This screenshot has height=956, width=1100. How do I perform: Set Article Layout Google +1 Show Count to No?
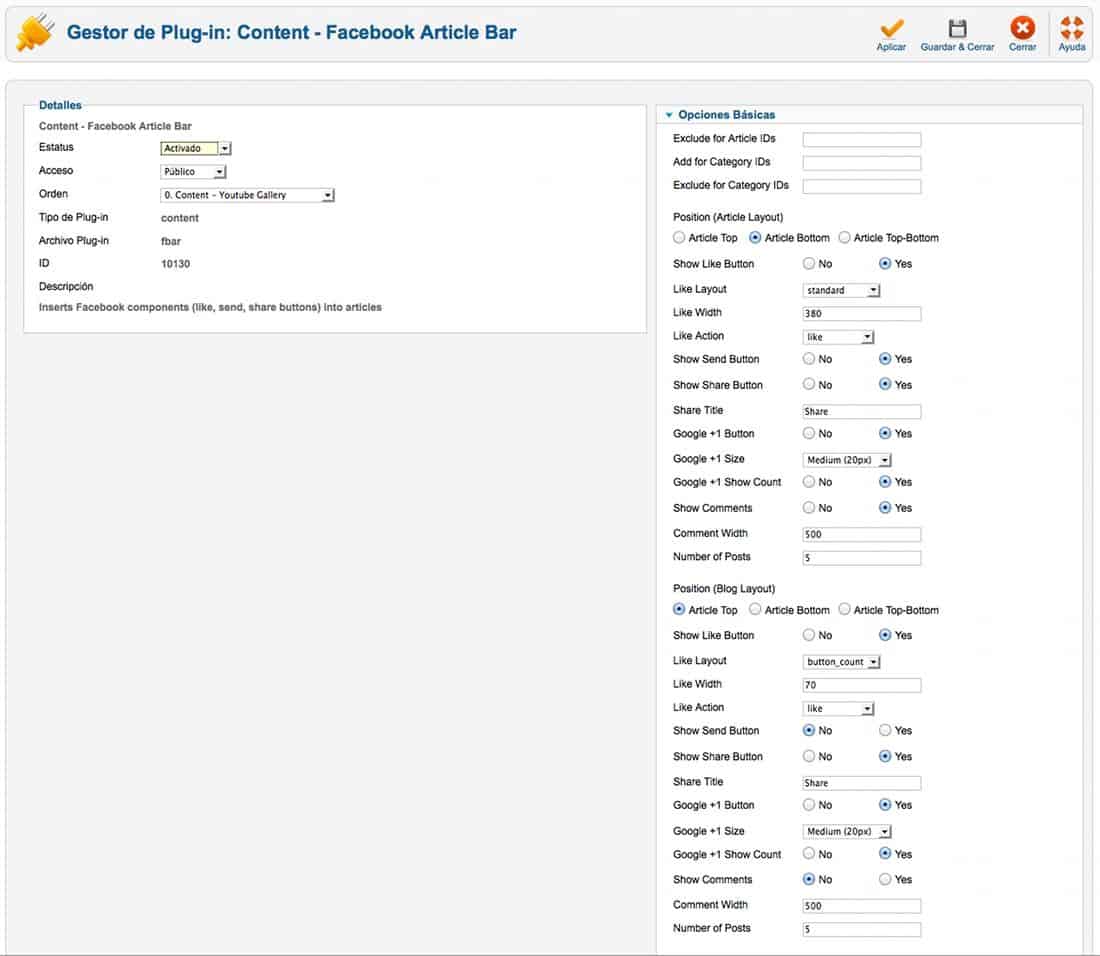pyautogui.click(x=809, y=482)
